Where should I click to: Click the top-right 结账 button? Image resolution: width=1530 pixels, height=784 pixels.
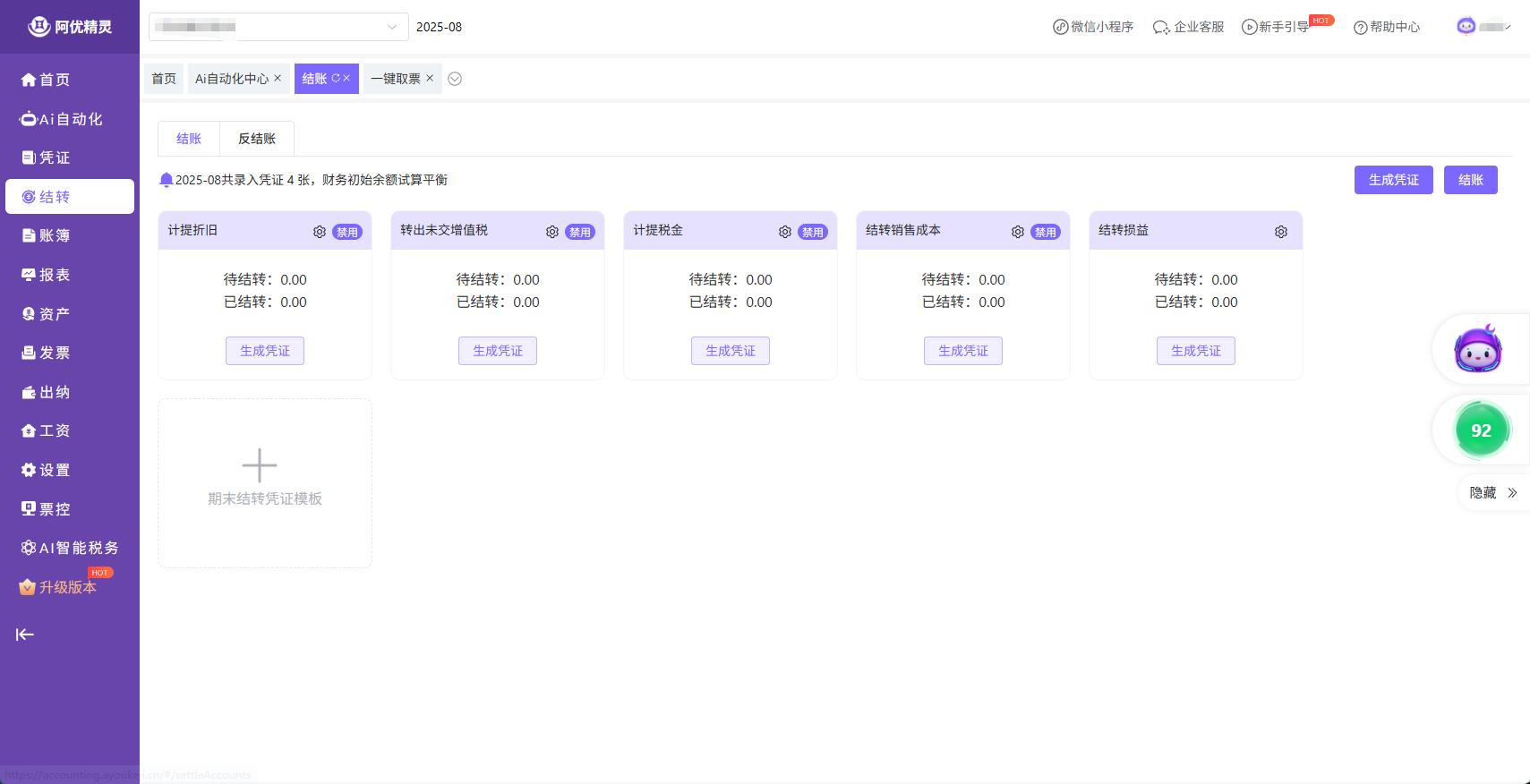pos(1470,180)
